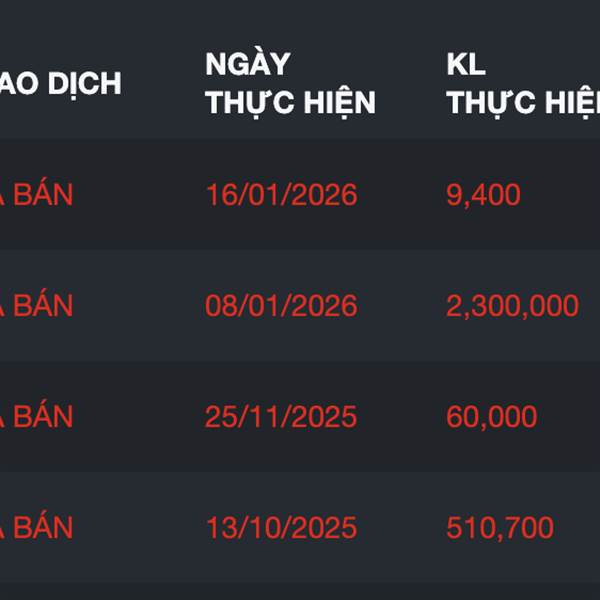
Task: Click the KL label in header
Action: pyautogui.click(x=465, y=64)
